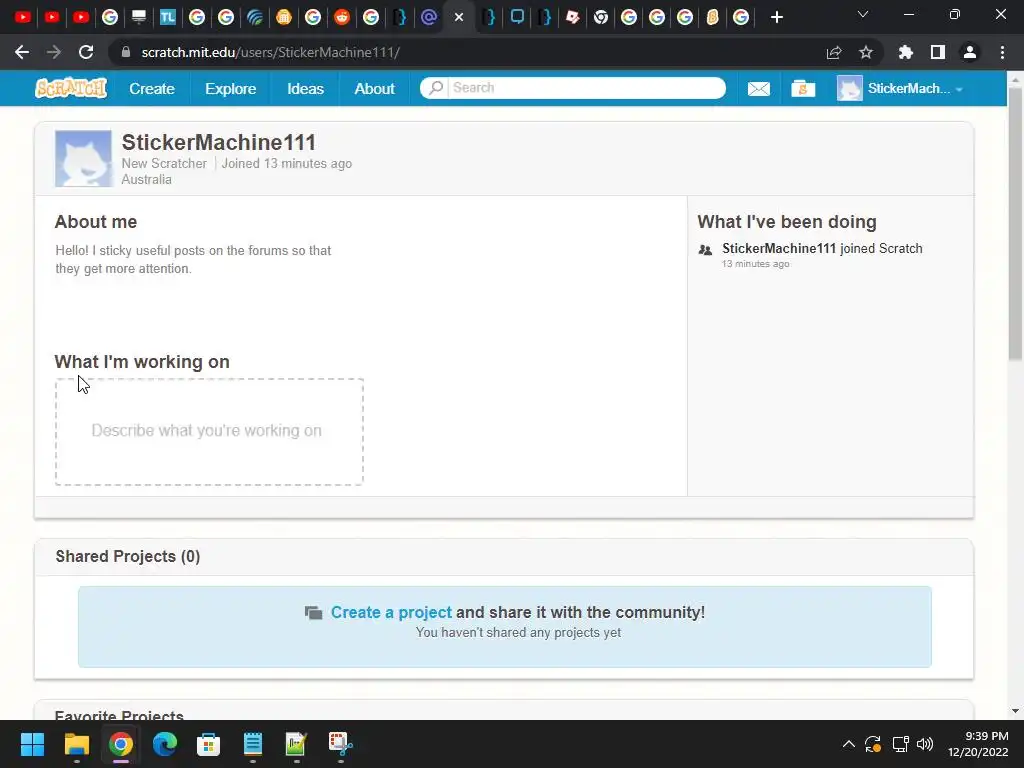Open the Explore page
The height and width of the screenshot is (768, 1024).
coord(231,88)
